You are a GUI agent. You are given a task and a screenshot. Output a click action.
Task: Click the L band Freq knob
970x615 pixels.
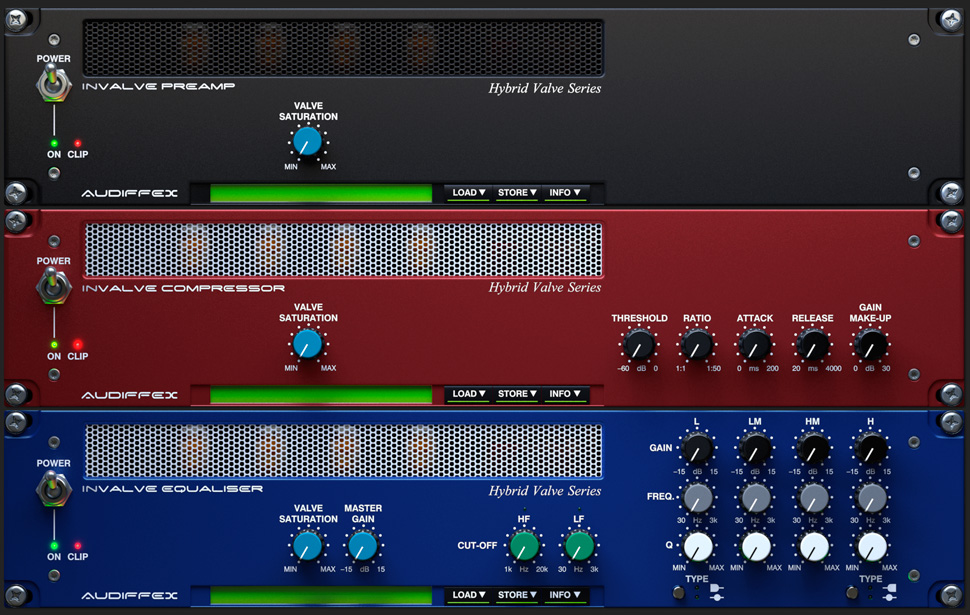pyautogui.click(x=698, y=497)
